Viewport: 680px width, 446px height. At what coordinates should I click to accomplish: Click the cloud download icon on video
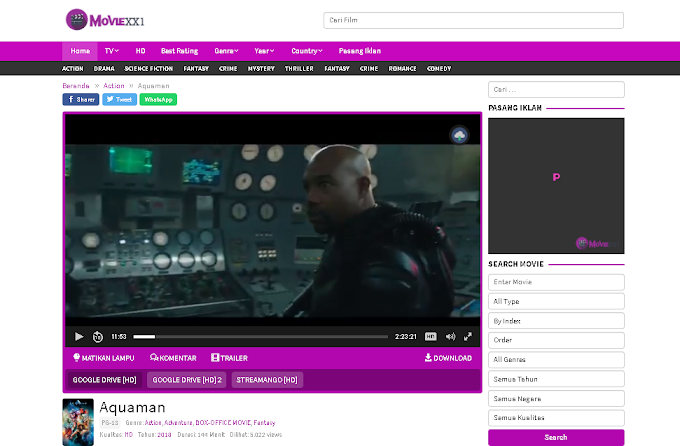(459, 135)
